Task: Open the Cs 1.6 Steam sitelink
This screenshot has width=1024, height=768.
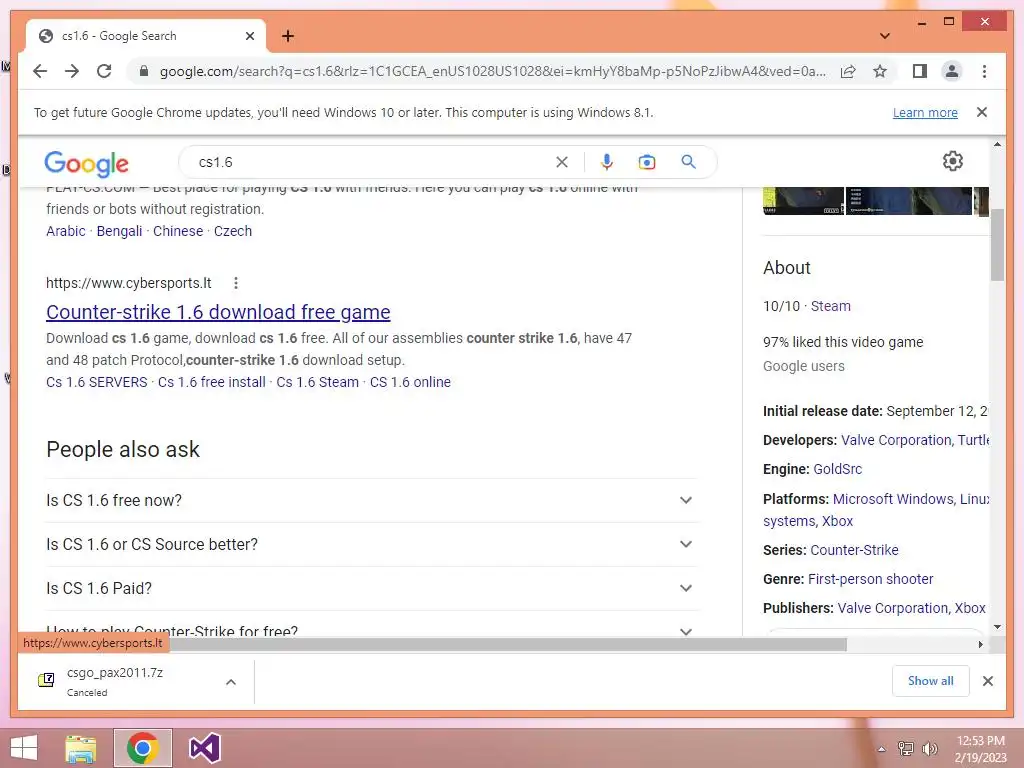Action: [317, 382]
